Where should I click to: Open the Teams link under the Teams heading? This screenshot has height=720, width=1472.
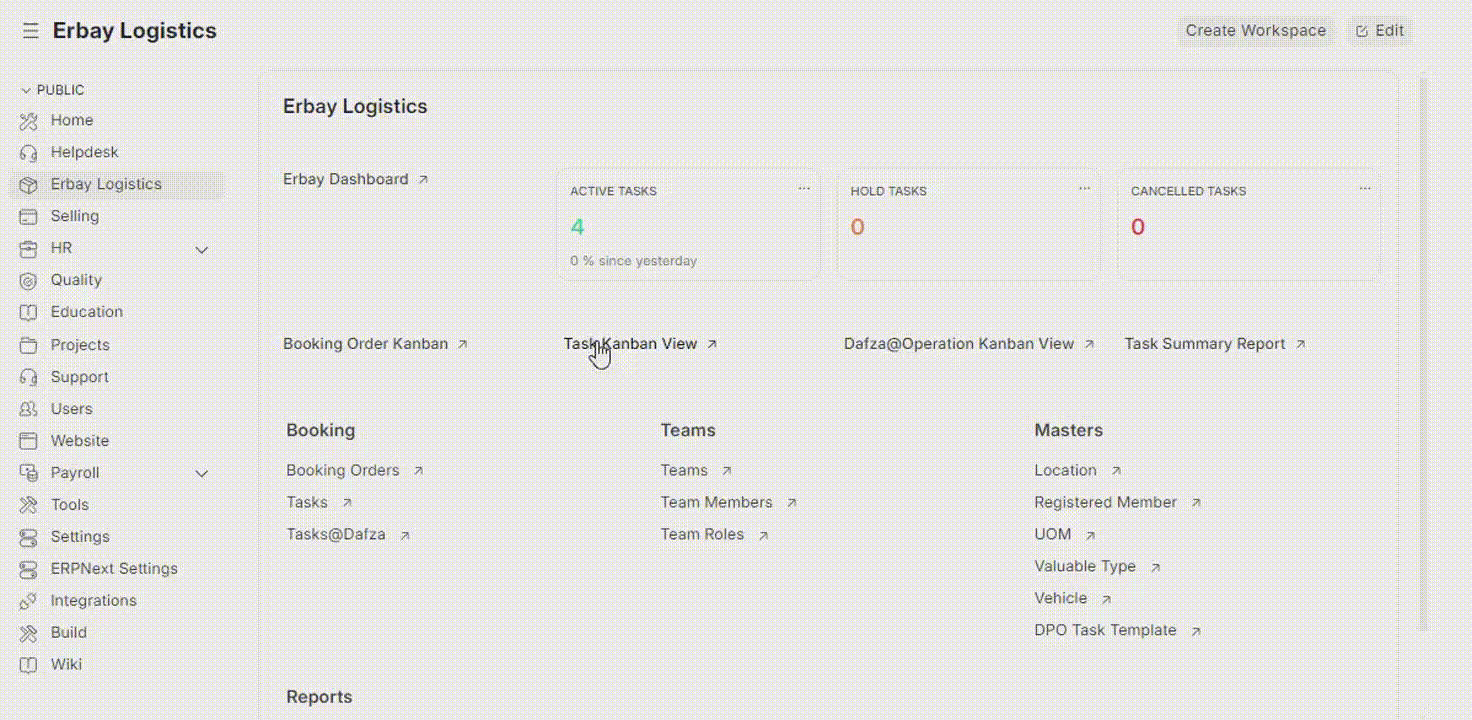[x=684, y=470]
